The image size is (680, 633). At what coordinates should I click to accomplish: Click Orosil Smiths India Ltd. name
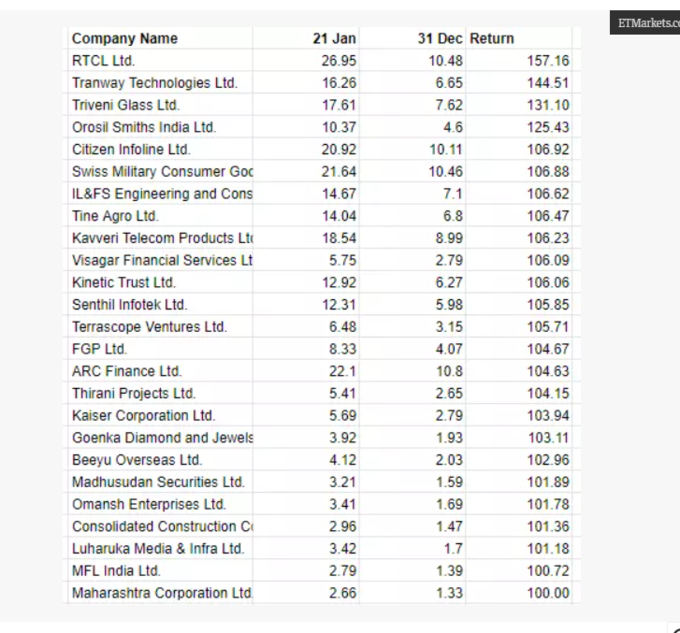coord(144,127)
